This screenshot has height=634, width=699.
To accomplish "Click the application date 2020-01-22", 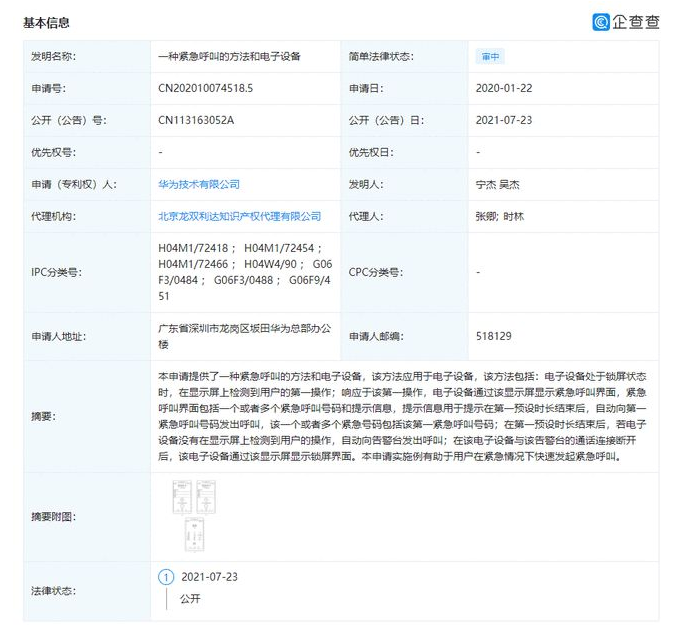I will pyautogui.click(x=504, y=89).
